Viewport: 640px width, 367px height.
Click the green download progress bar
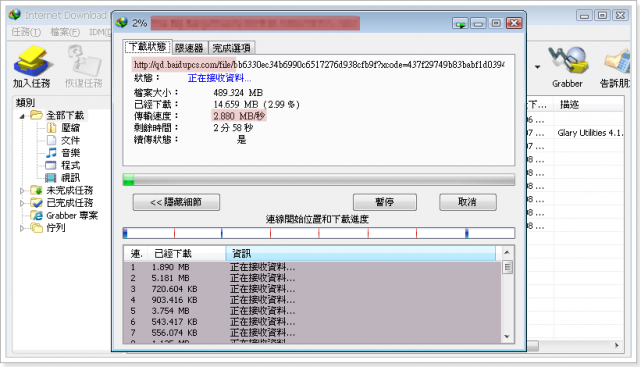click(x=318, y=180)
